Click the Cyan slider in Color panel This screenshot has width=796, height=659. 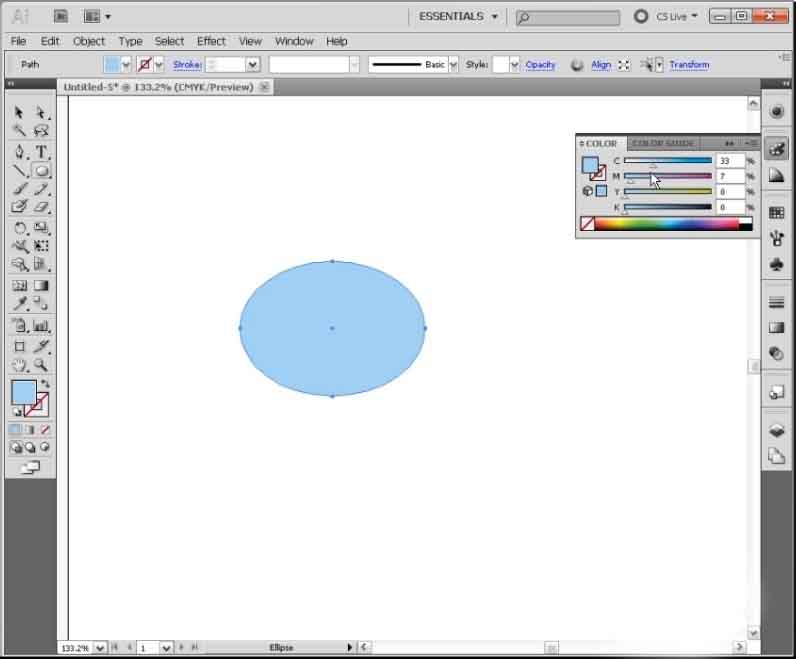tap(667, 160)
